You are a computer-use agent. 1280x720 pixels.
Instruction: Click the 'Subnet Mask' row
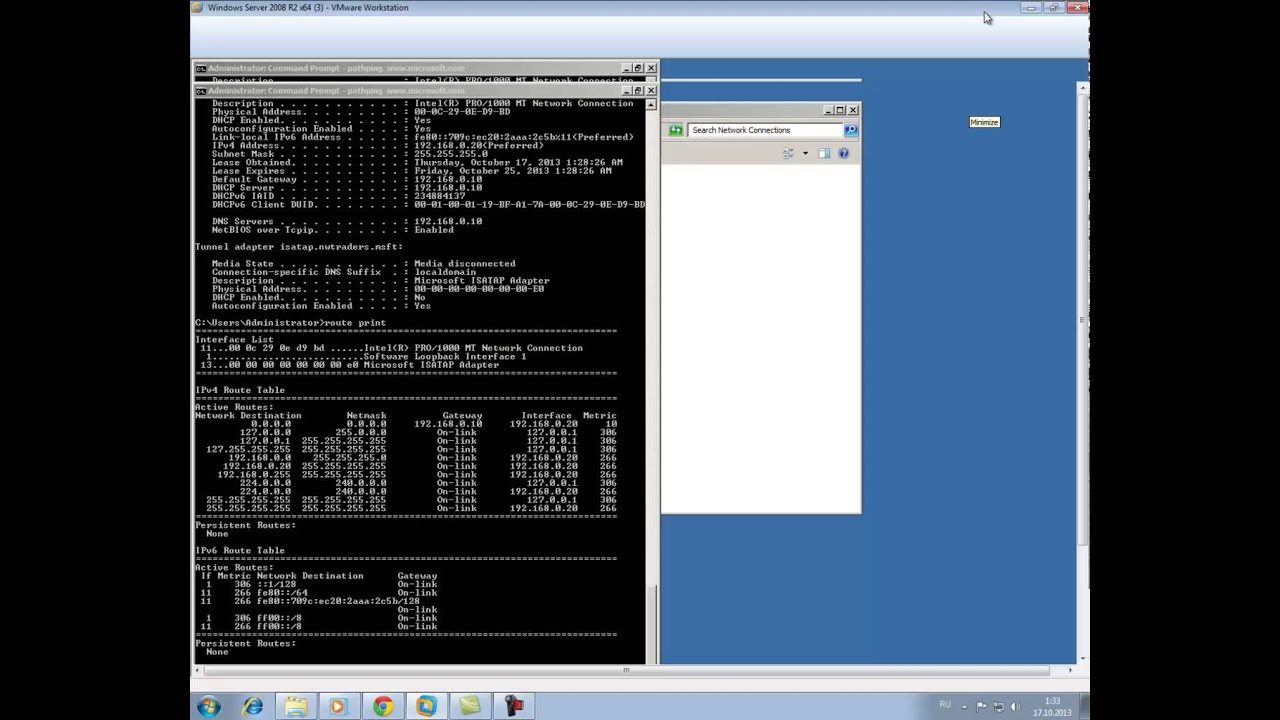[x=350, y=154]
